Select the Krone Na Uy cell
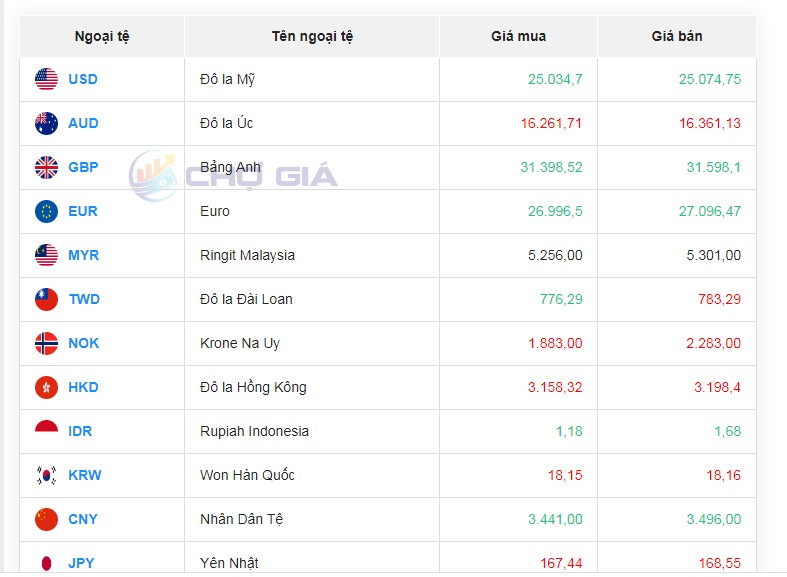 (x=312, y=343)
